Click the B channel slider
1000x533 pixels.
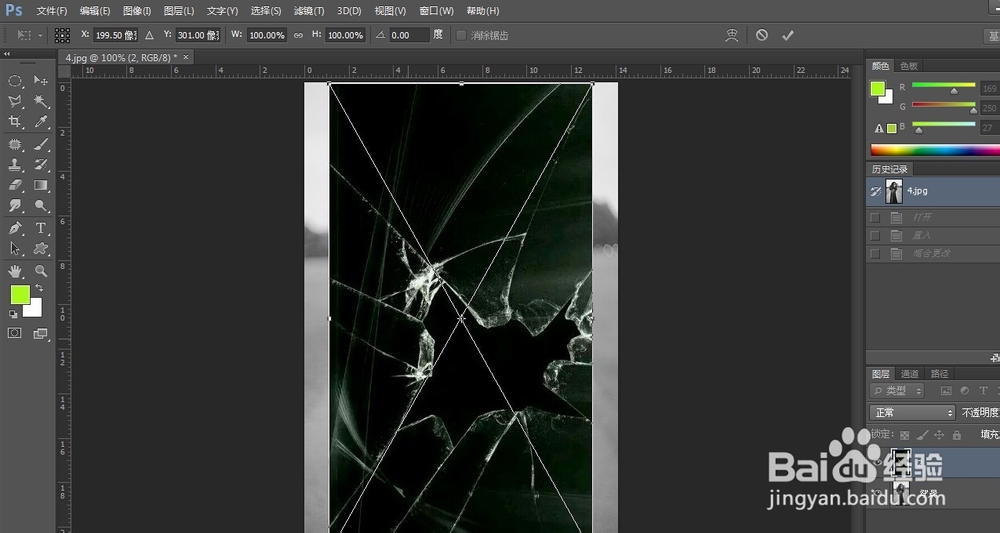click(x=944, y=126)
